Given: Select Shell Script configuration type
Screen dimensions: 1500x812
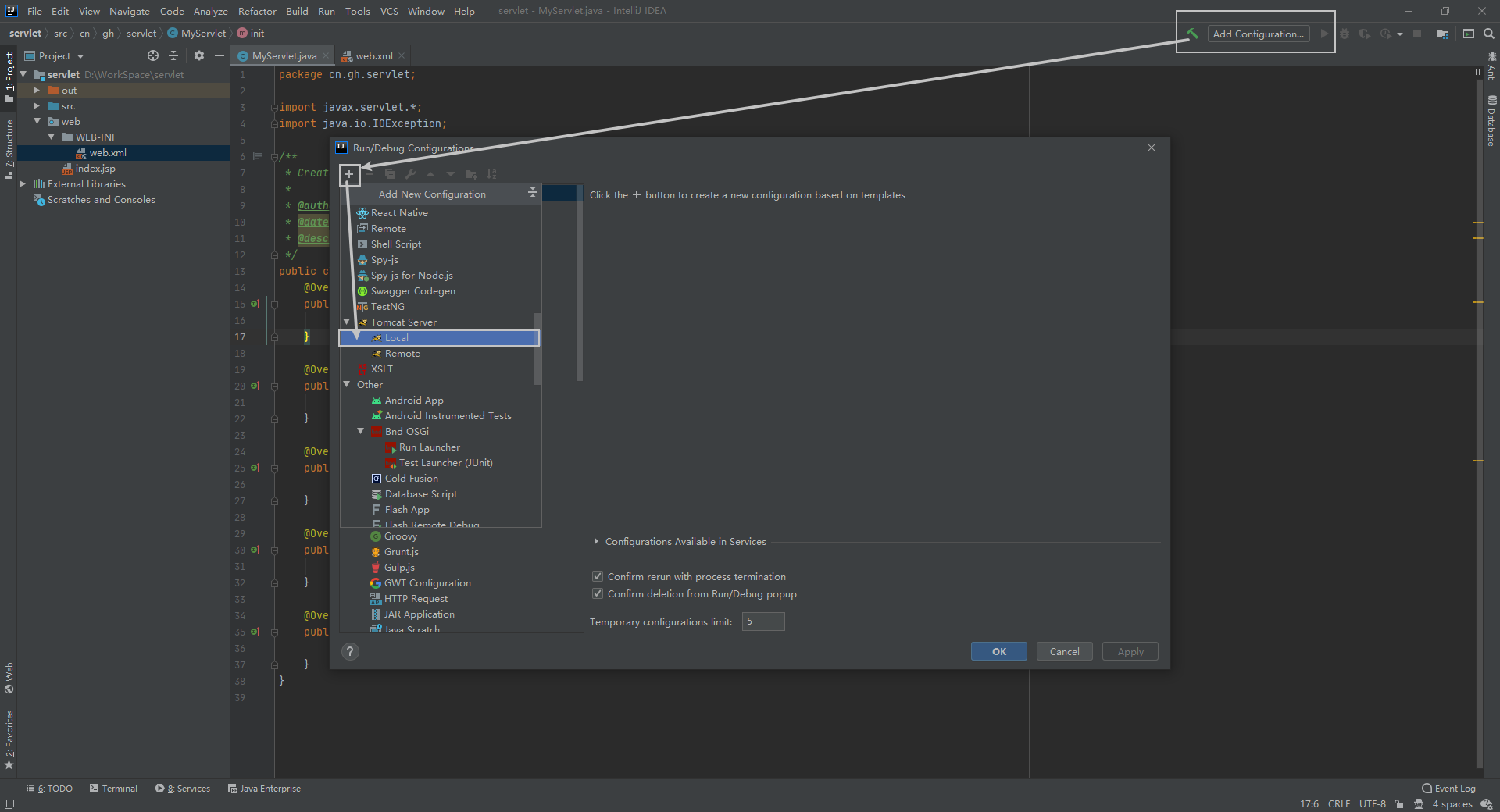Looking at the screenshot, I should coord(439,244).
